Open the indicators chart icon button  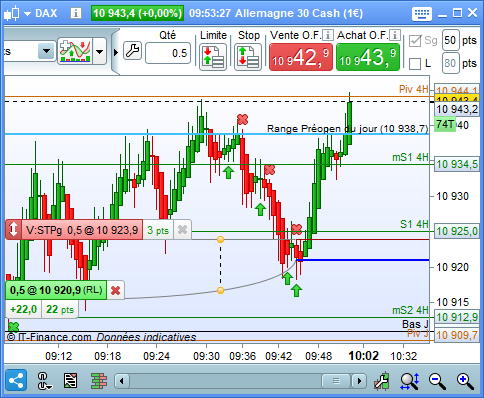[75, 51]
